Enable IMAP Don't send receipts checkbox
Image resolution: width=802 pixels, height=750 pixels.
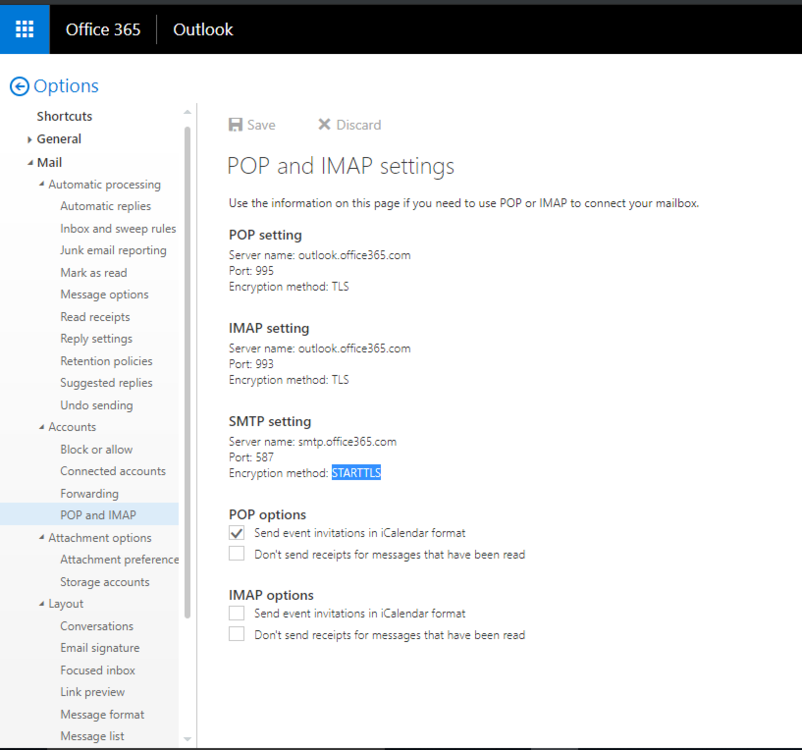point(237,634)
